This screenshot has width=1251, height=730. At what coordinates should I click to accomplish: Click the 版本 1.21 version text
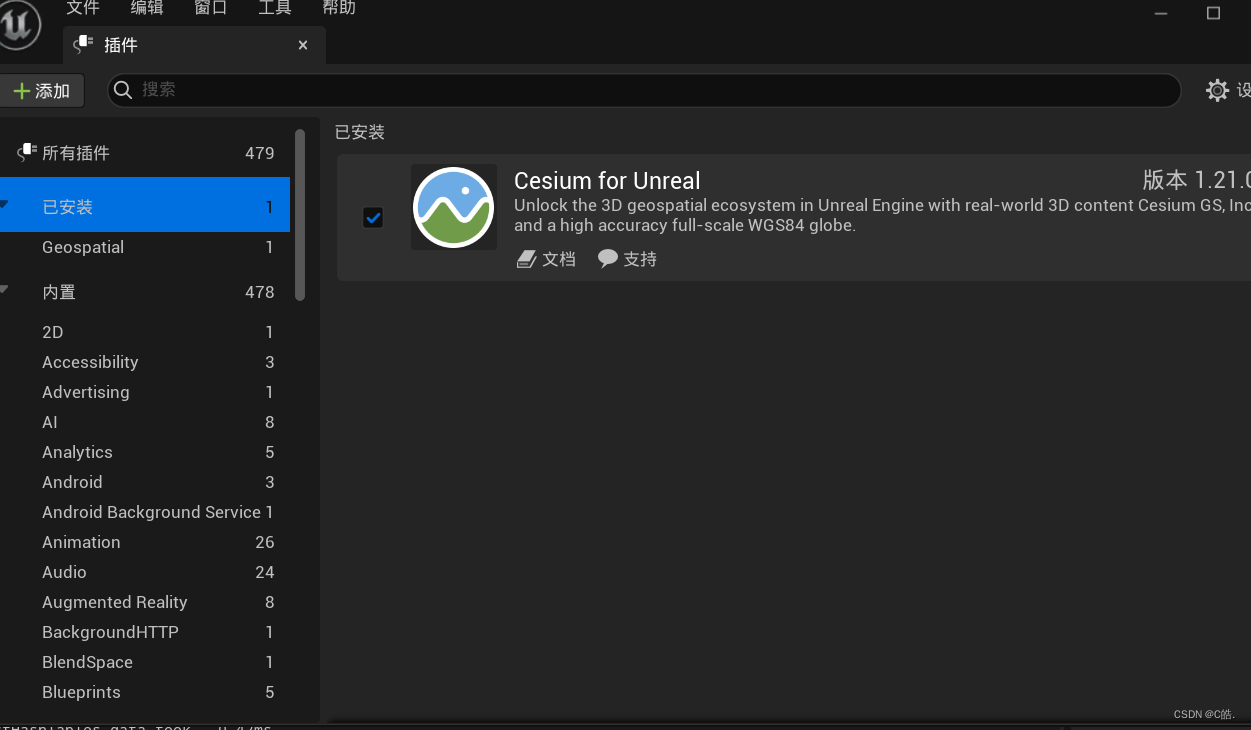1196,180
